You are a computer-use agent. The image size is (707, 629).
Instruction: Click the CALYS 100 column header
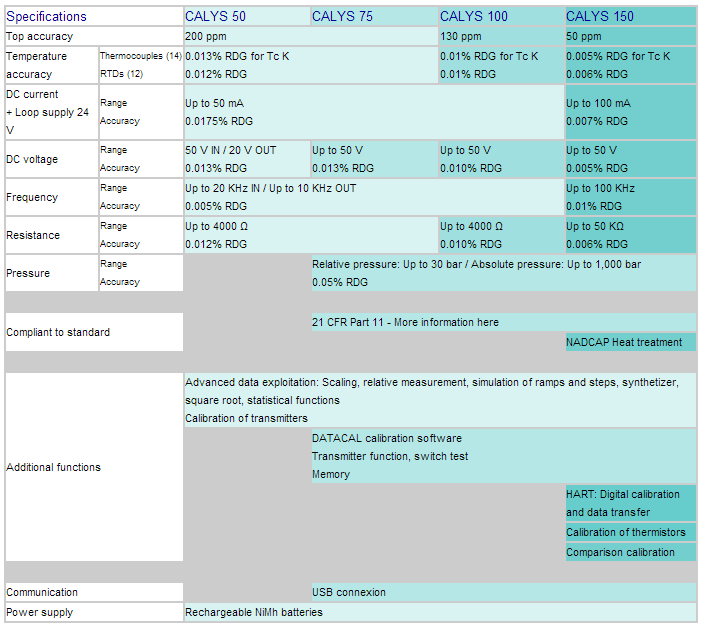pyautogui.click(x=473, y=16)
